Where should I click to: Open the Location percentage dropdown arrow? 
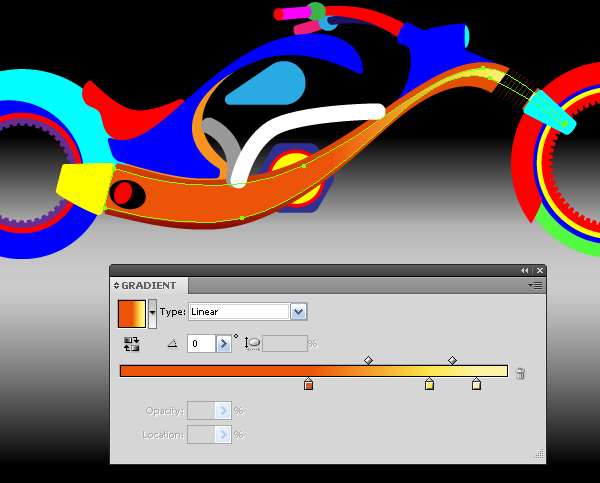[223, 435]
